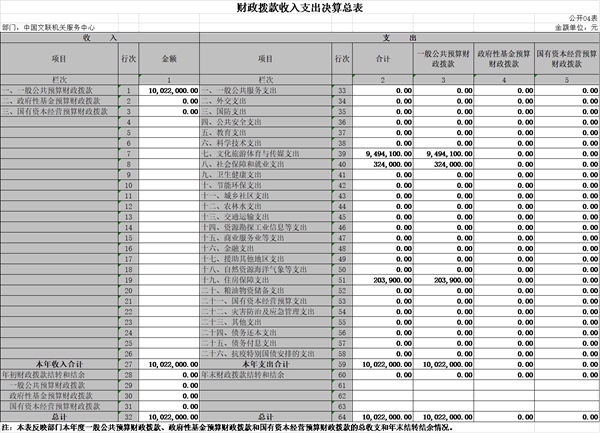Select the 金额单位：元 cell
Image resolution: width=600 pixels, height=433 pixels.
pos(574,28)
